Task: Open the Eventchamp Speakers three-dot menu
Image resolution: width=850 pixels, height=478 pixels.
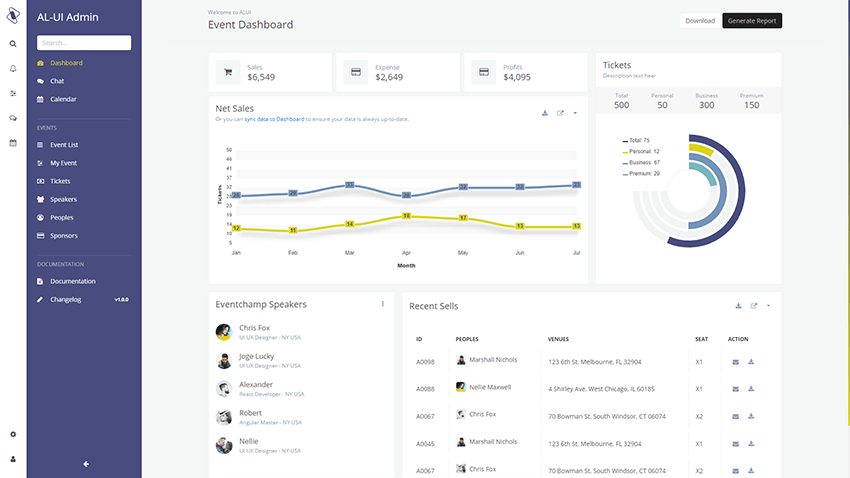Action: [x=383, y=304]
